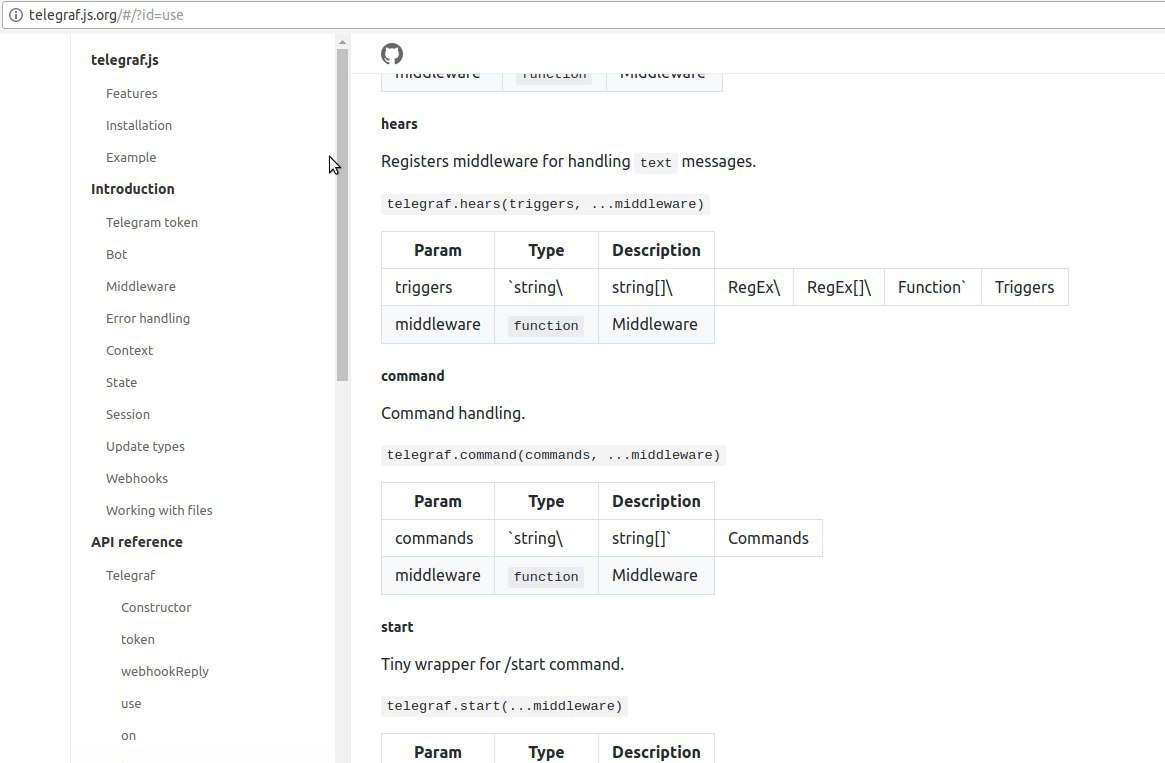Click 'Tiny wrapper for /start command.' text
Viewport: 1165px width, 763px height.
coord(502,664)
